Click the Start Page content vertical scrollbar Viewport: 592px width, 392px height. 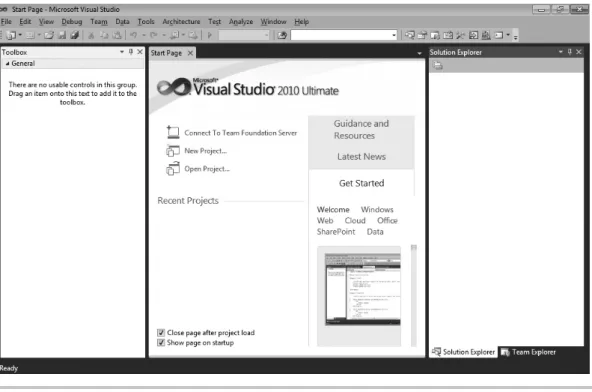pyautogui.click(x=414, y=295)
